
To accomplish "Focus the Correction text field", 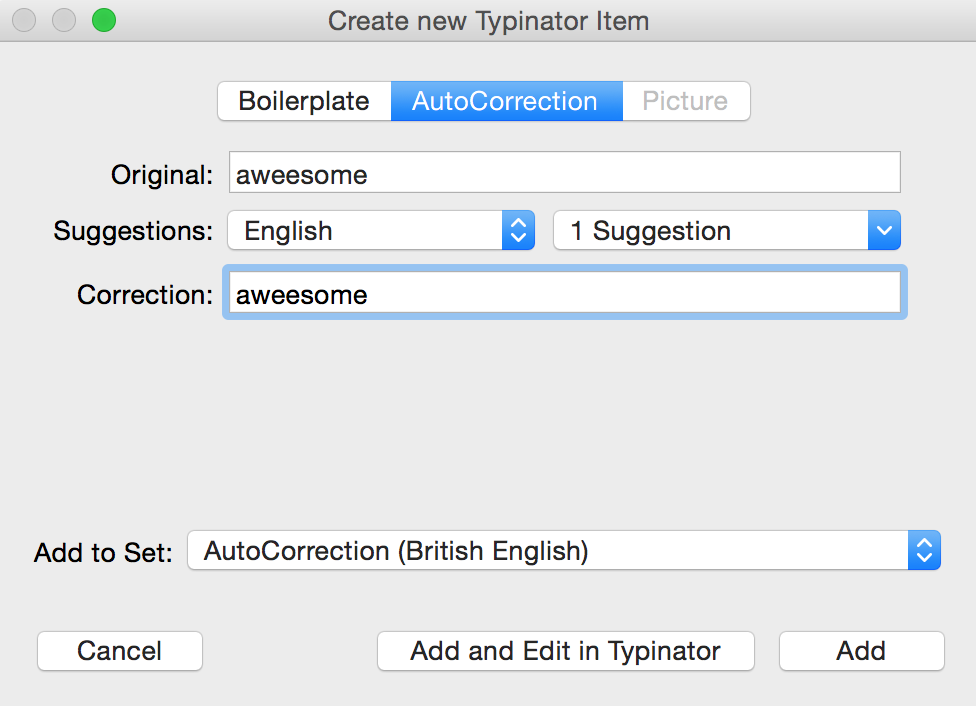I will [x=565, y=293].
